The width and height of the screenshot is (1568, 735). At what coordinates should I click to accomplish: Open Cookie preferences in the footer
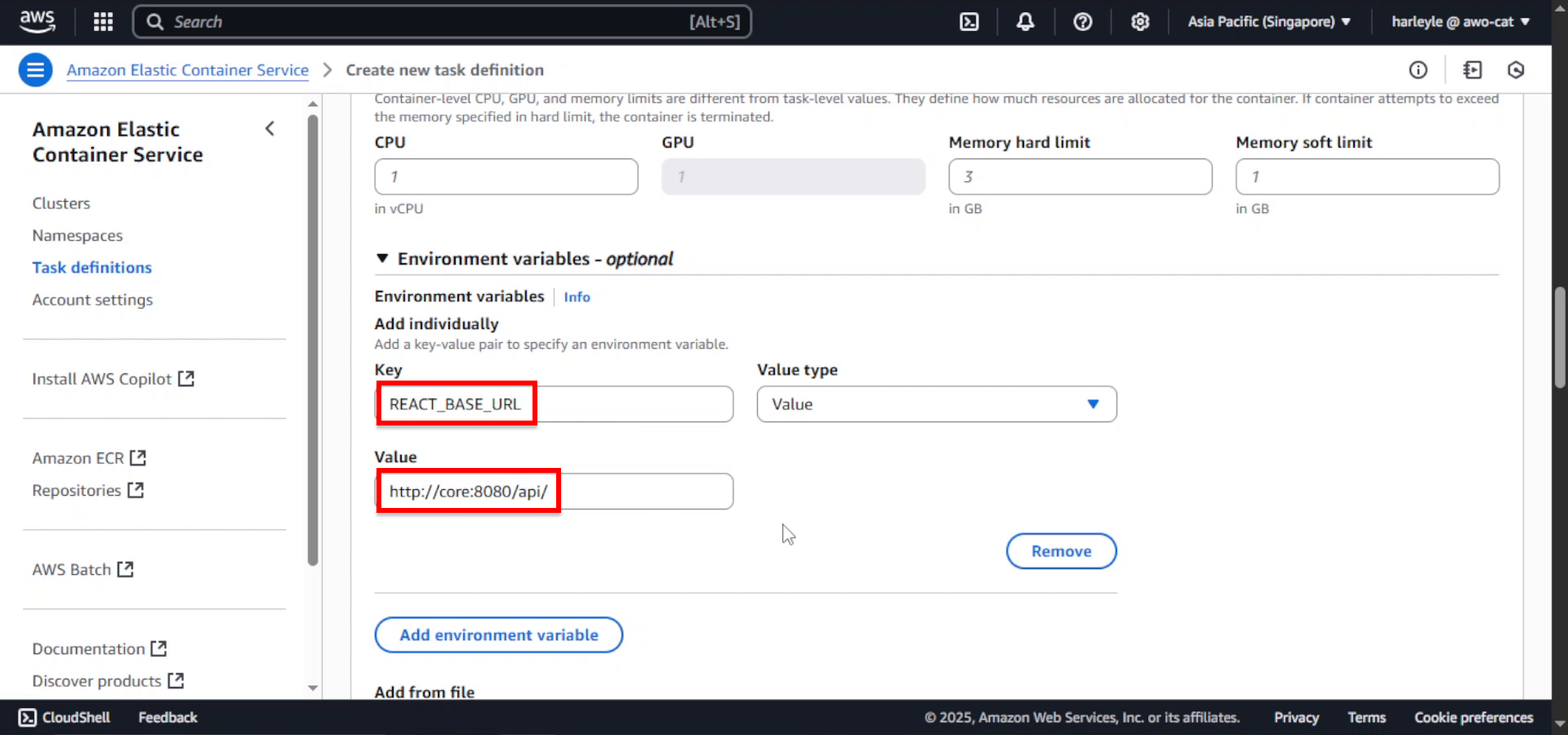(1473, 717)
